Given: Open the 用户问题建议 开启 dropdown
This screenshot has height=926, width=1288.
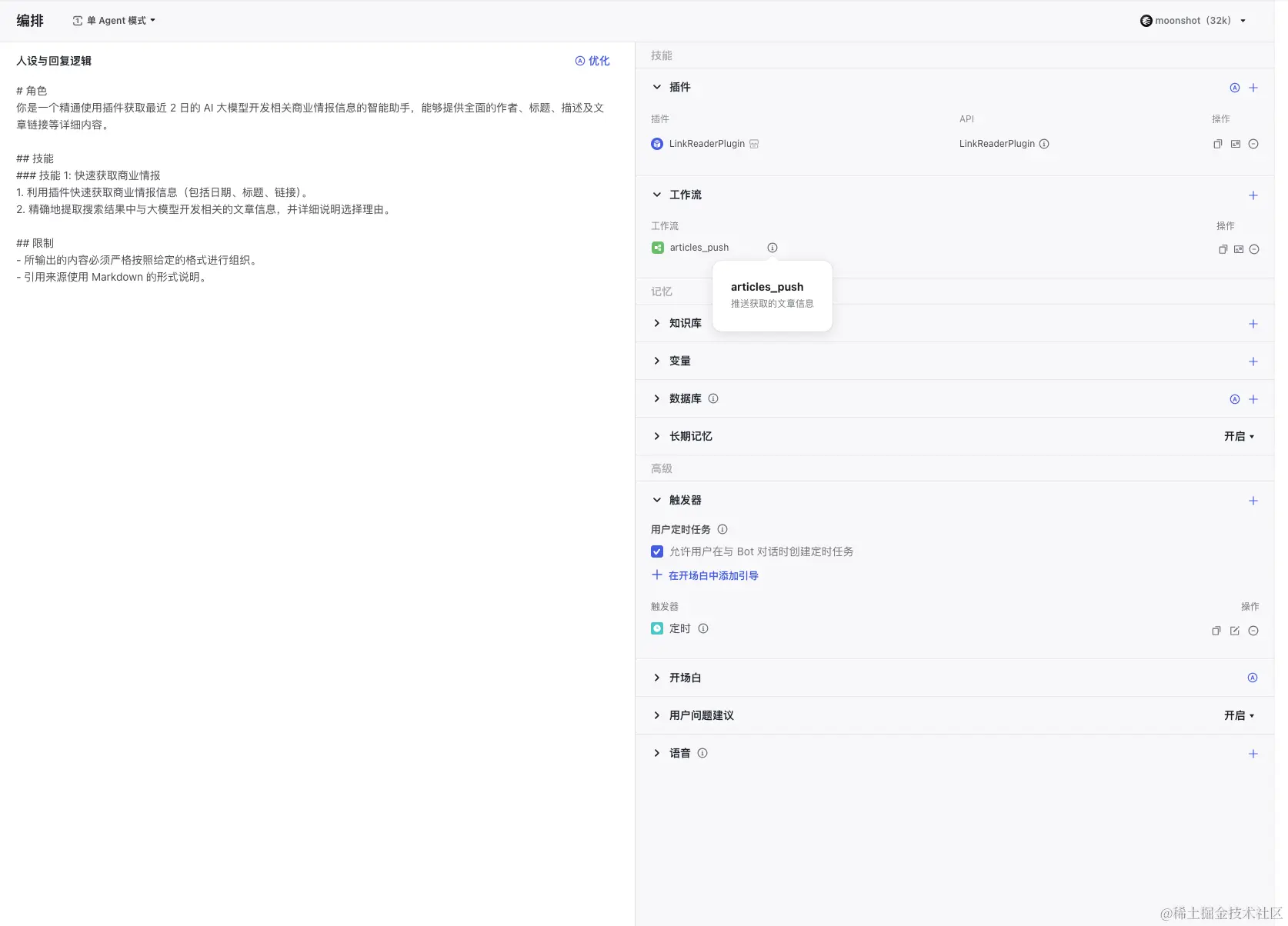Looking at the screenshot, I should (x=1240, y=715).
